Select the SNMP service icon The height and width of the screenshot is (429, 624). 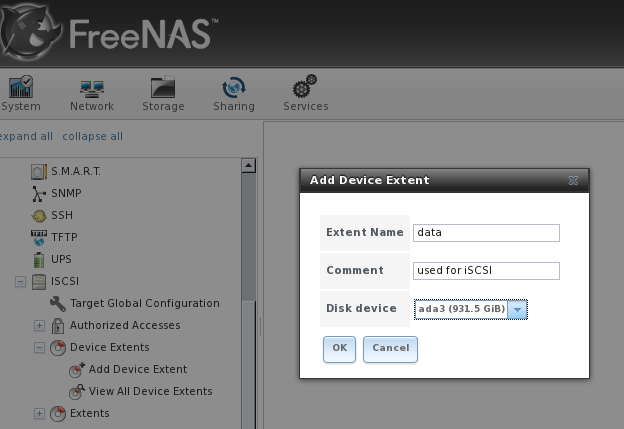39,194
